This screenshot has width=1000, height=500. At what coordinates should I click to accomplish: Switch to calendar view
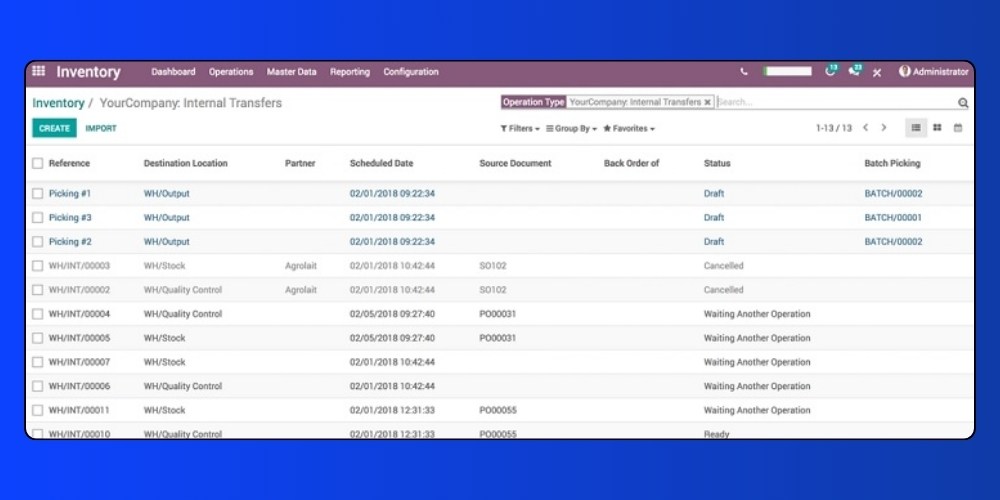coord(958,128)
